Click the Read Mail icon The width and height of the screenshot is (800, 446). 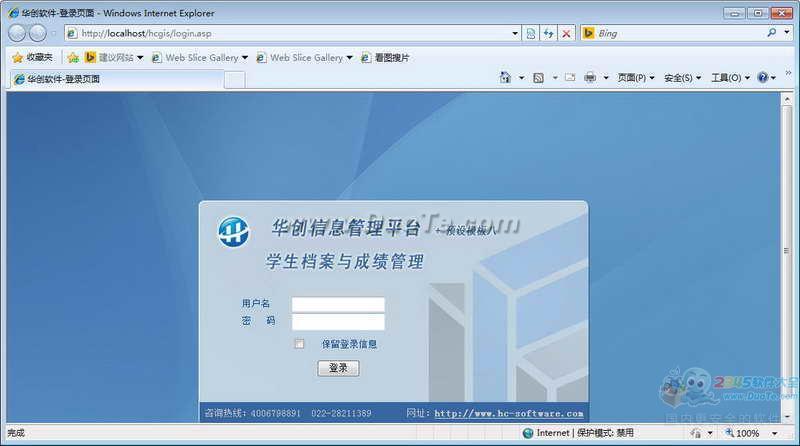point(570,78)
